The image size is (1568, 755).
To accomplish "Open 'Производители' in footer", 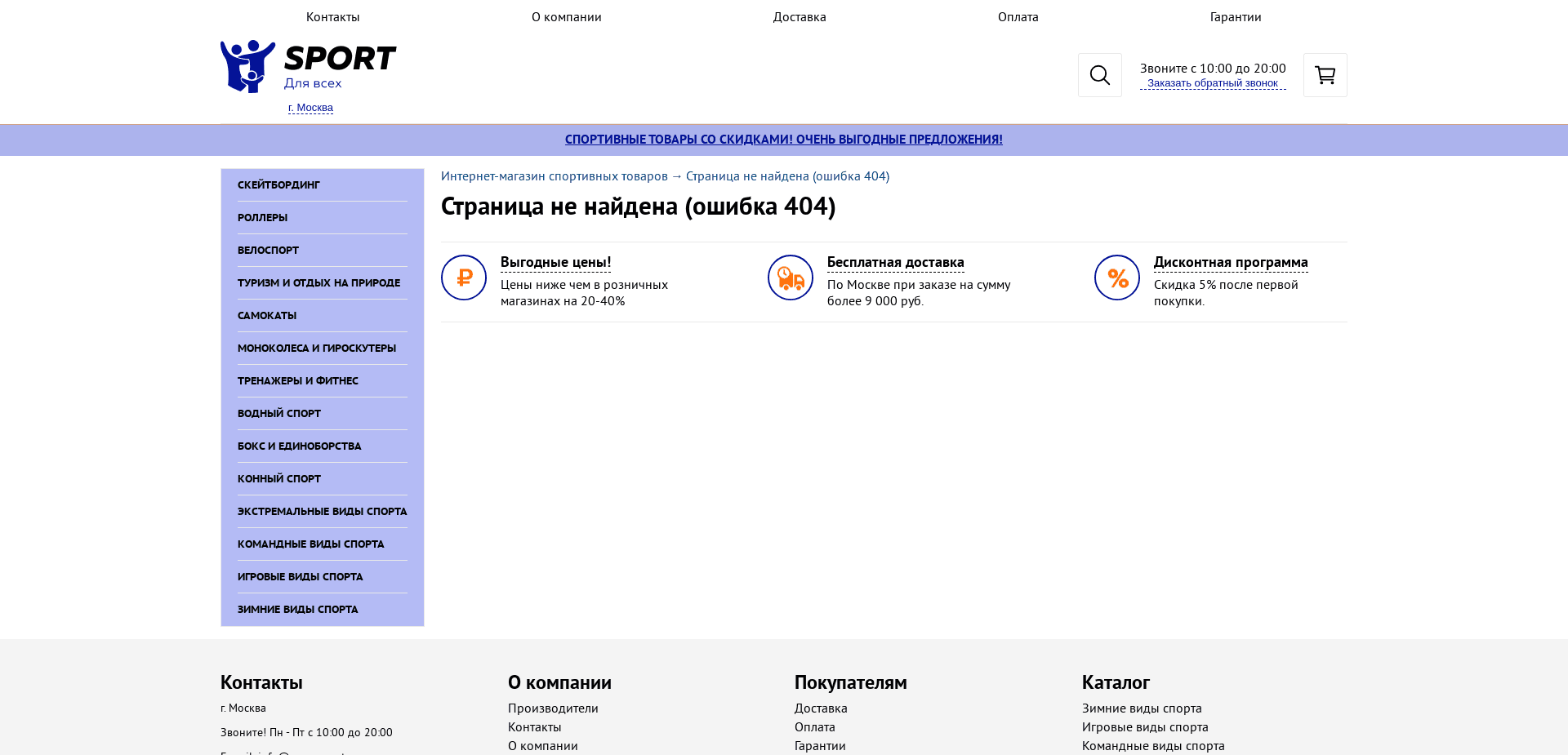I will (x=553, y=708).
